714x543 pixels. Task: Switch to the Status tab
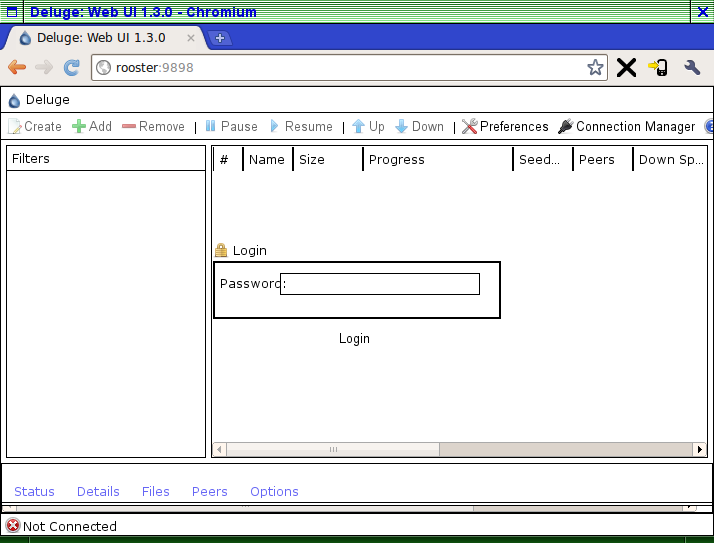(34, 492)
